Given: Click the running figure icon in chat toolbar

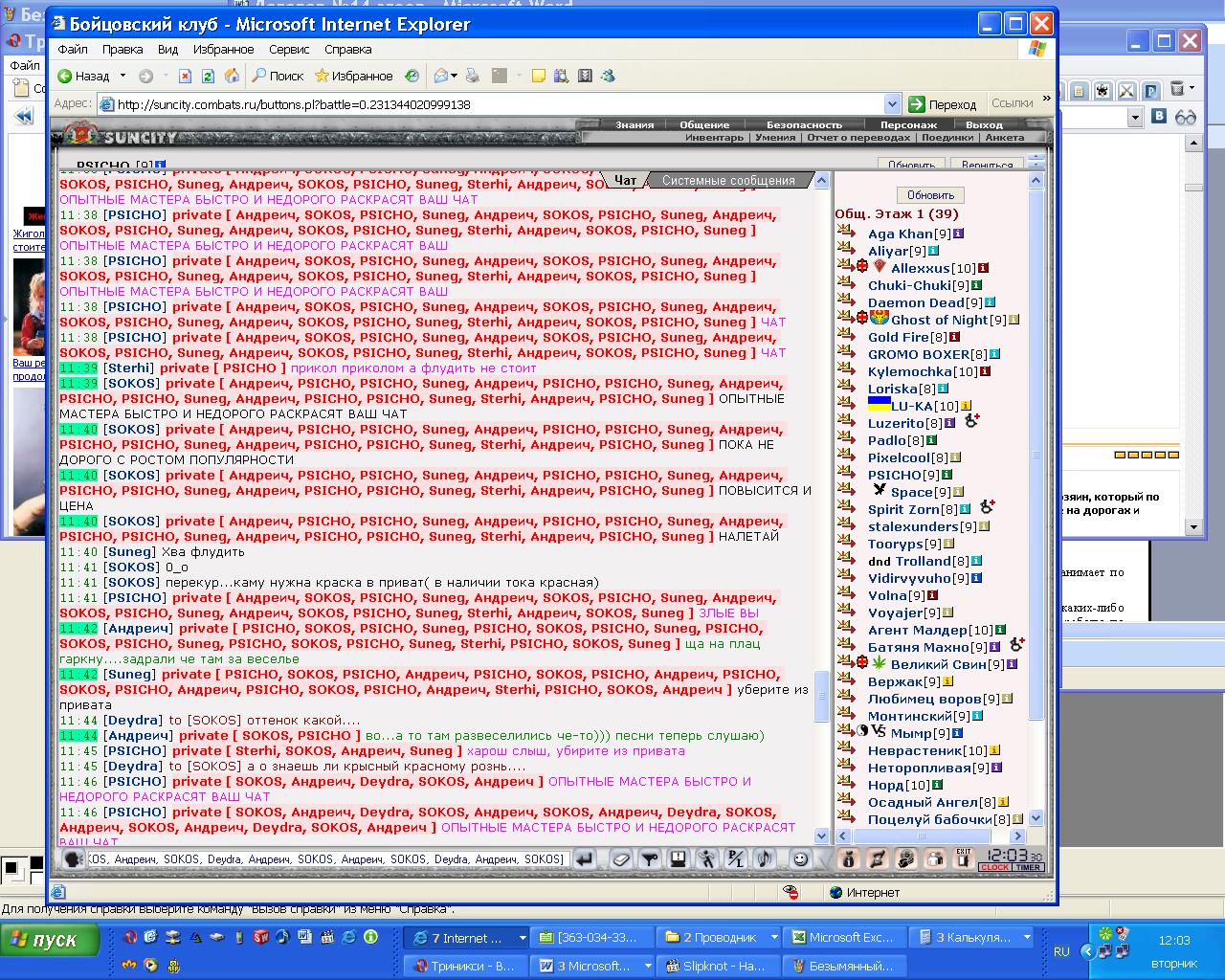Looking at the screenshot, I should click(706, 858).
